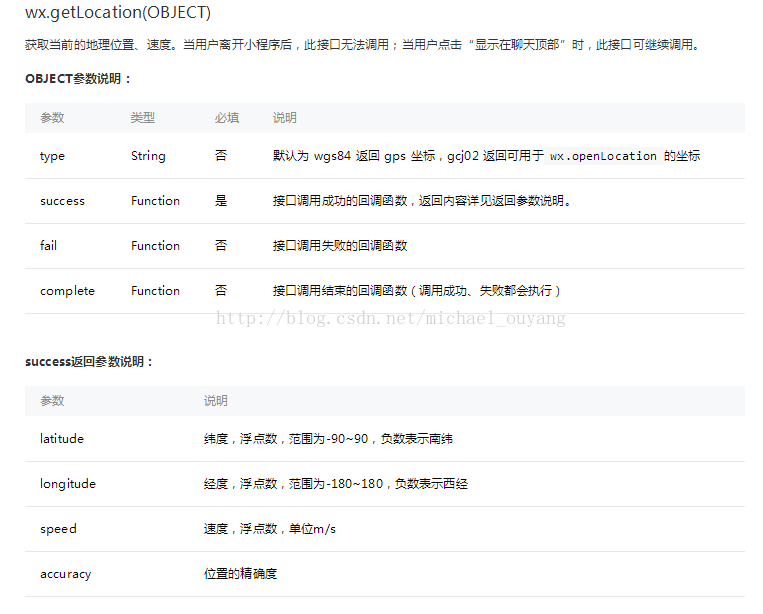Select the 'speed' parameter cell
The width and height of the screenshot is (763, 614).
(x=58, y=529)
